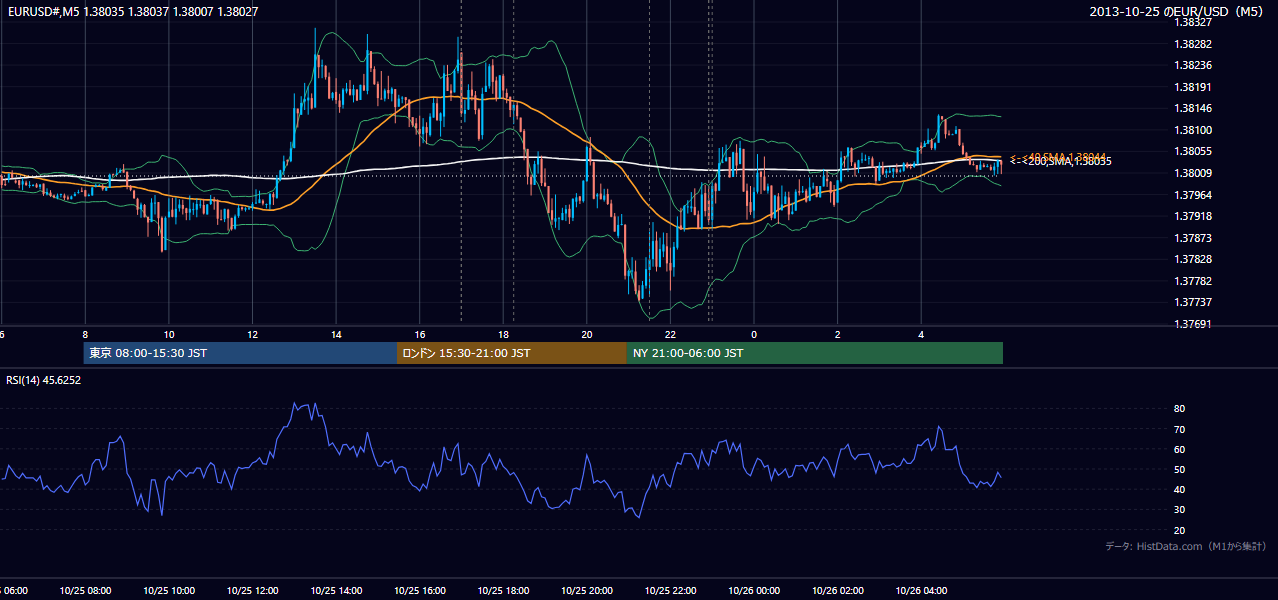This screenshot has width=1278, height=600.
Task: Click the hour label 12 under price chart
Action: click(252, 335)
